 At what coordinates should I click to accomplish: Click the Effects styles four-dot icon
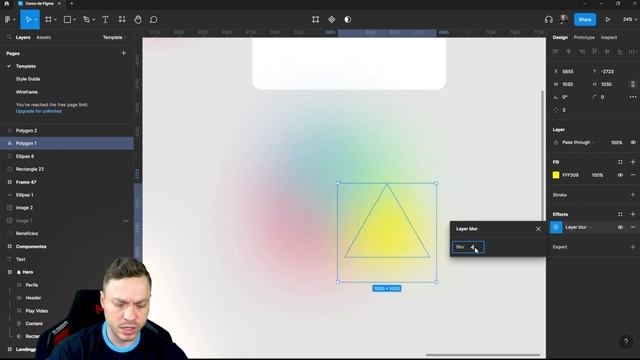[620, 214]
